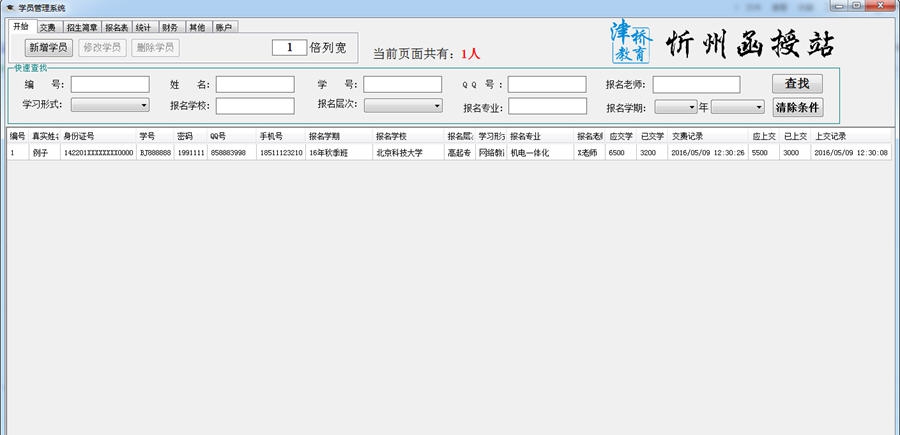Click the 报名学期 column header
Screen dimensions: 900x435
339,136
